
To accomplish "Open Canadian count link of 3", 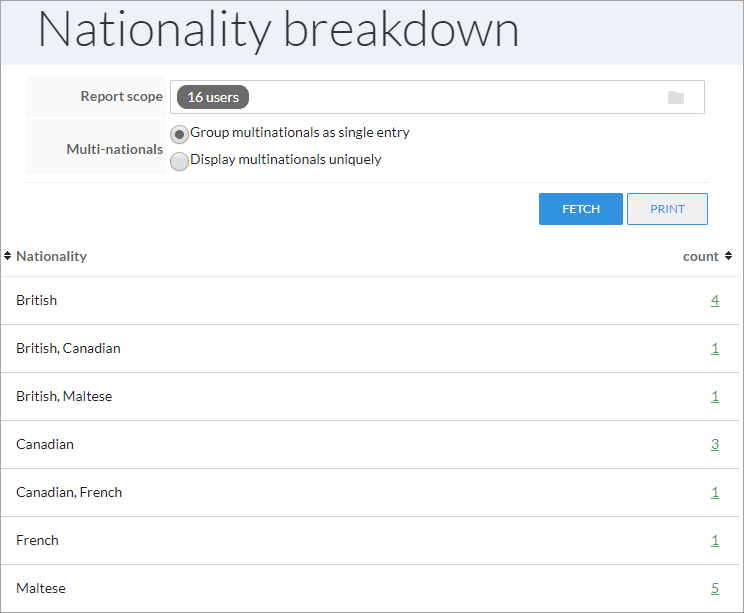I will [715, 445].
